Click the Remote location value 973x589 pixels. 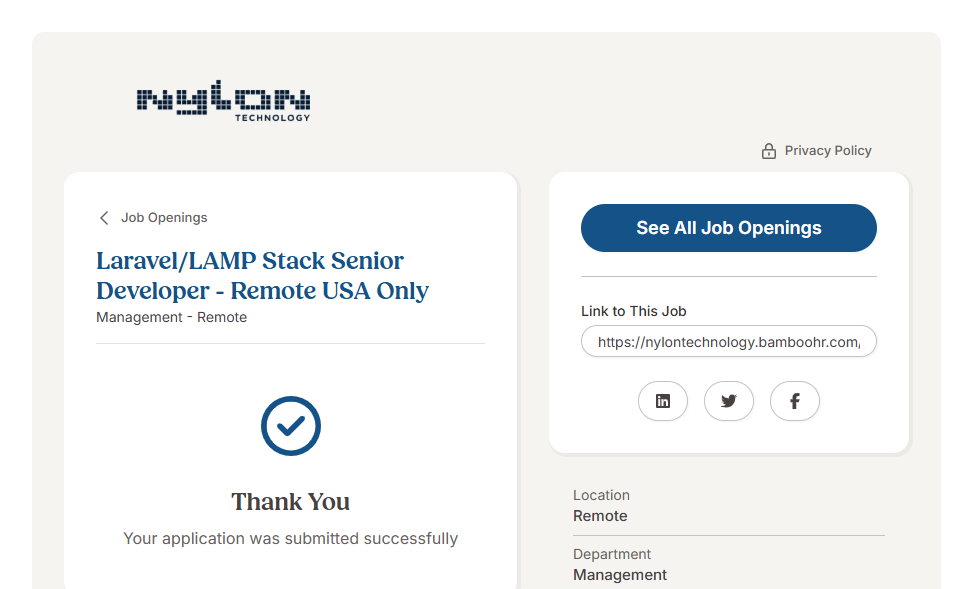(x=600, y=516)
